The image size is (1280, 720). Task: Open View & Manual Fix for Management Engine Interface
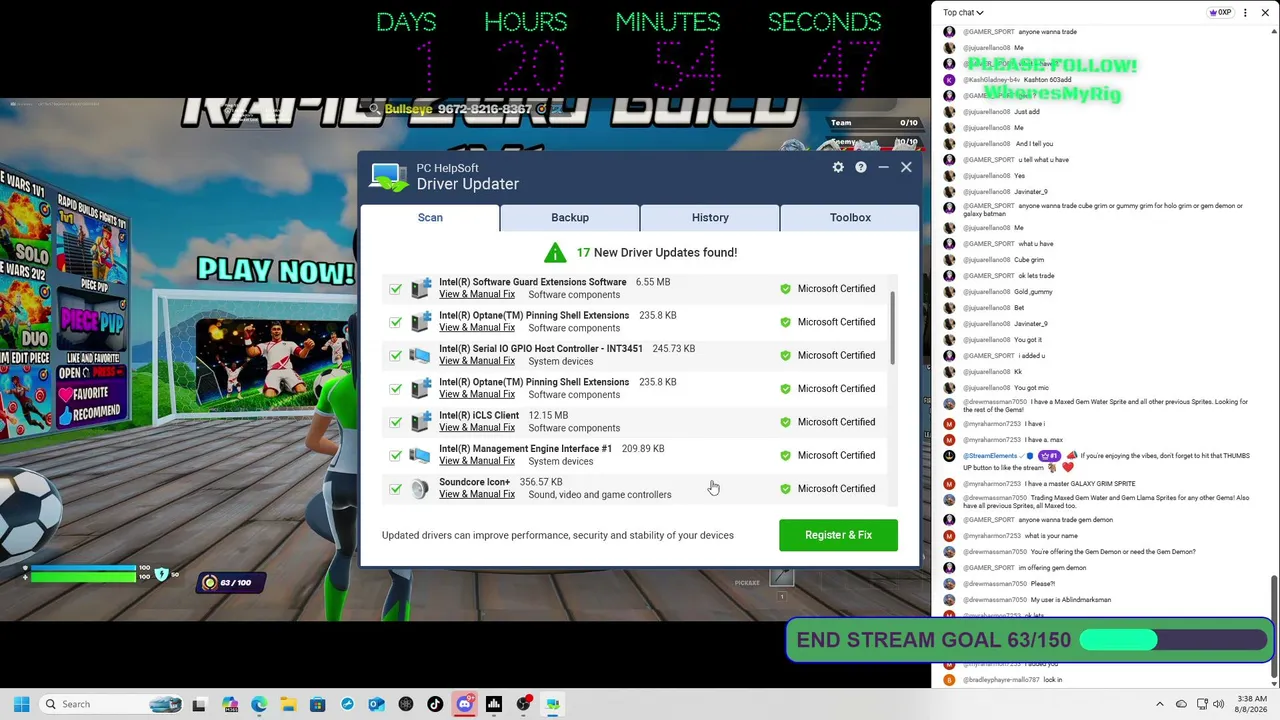477,461
